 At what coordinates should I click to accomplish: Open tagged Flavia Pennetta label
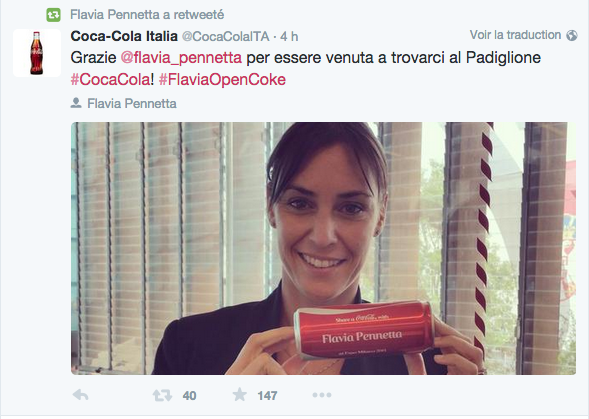pos(132,103)
